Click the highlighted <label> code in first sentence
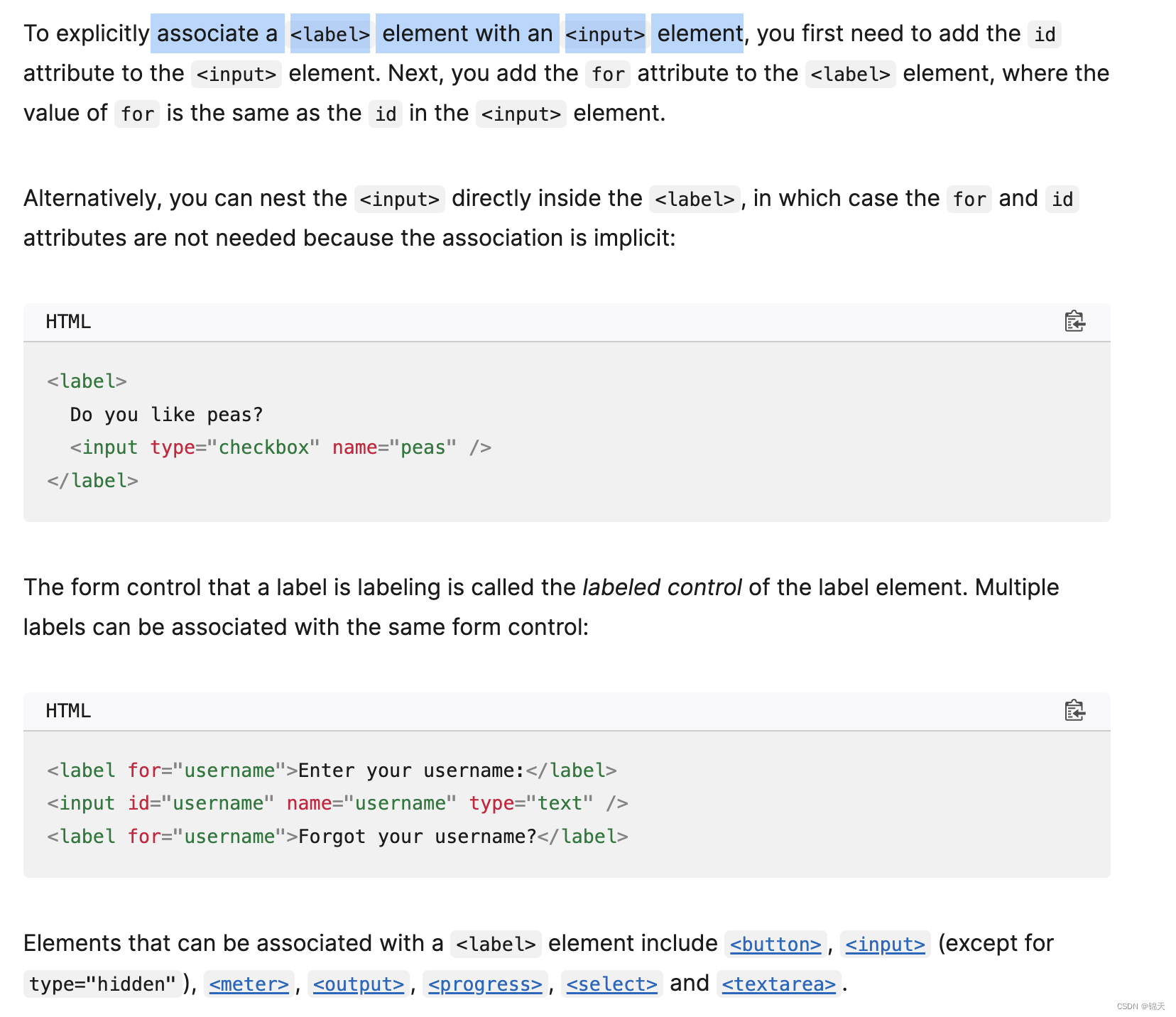The height and width of the screenshot is (1017, 1176). 330,34
